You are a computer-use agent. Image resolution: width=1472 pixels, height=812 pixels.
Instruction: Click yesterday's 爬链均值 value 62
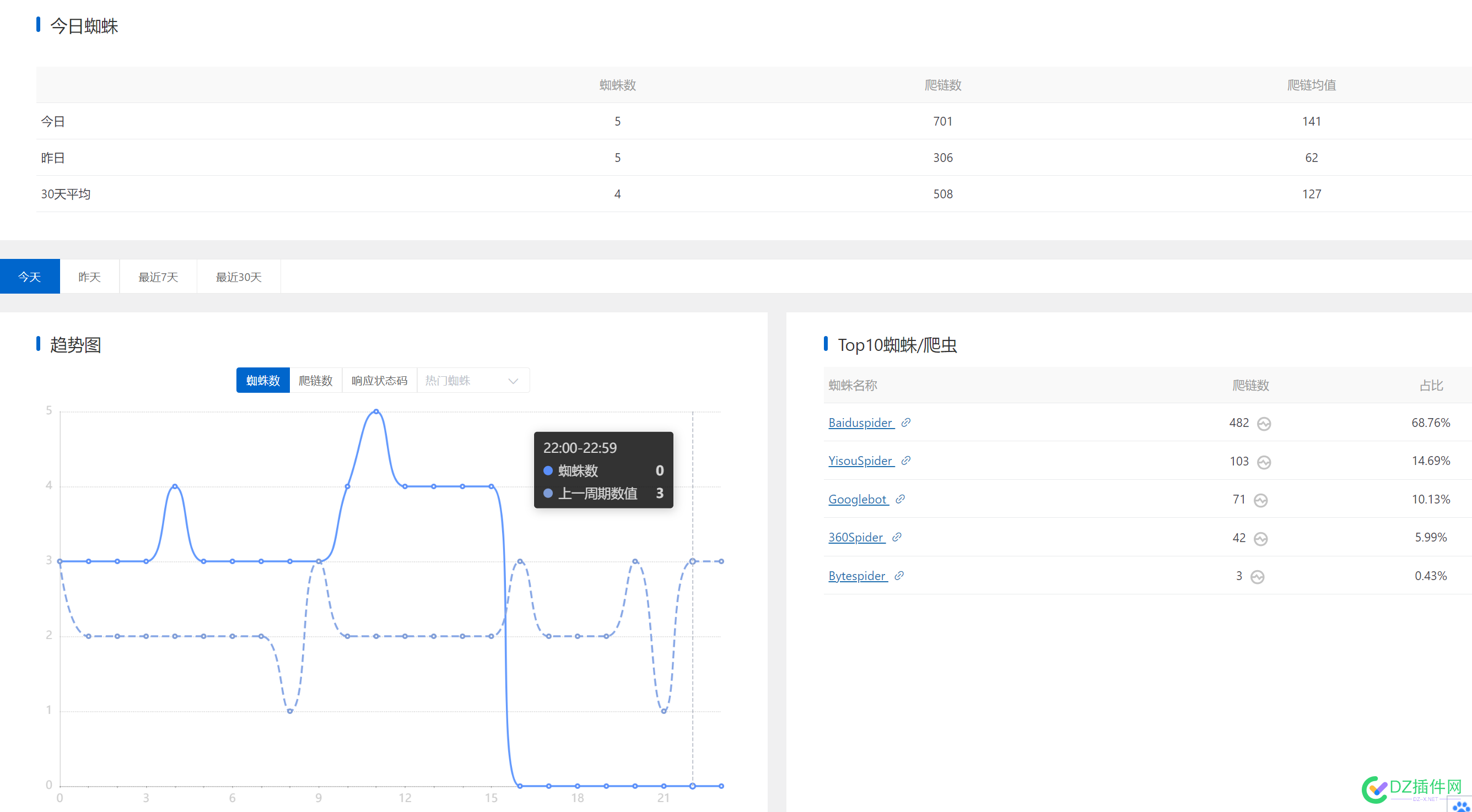[1312, 158]
